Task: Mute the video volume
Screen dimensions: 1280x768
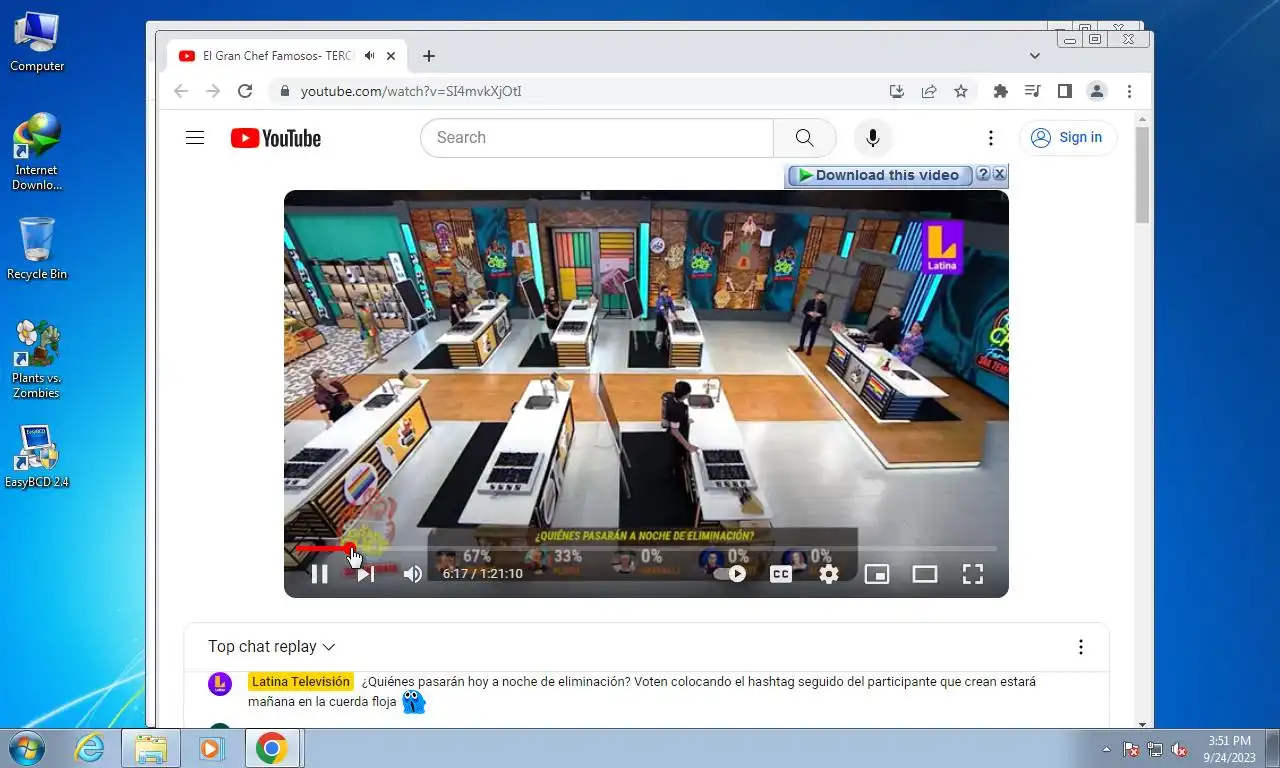Action: click(x=412, y=574)
